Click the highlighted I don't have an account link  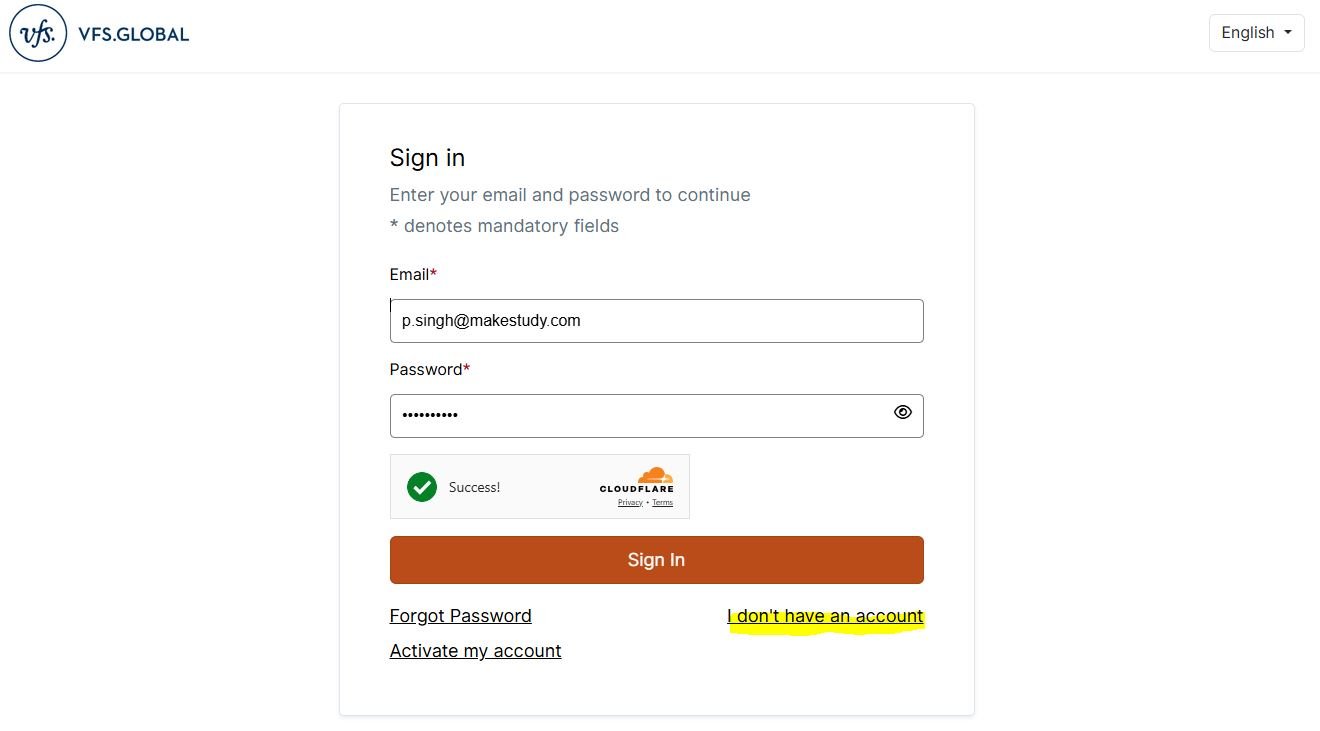pos(825,615)
